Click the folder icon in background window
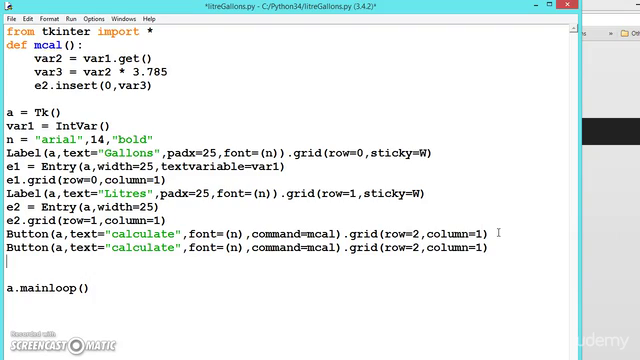This screenshot has height=360, width=640. pos(624,33)
